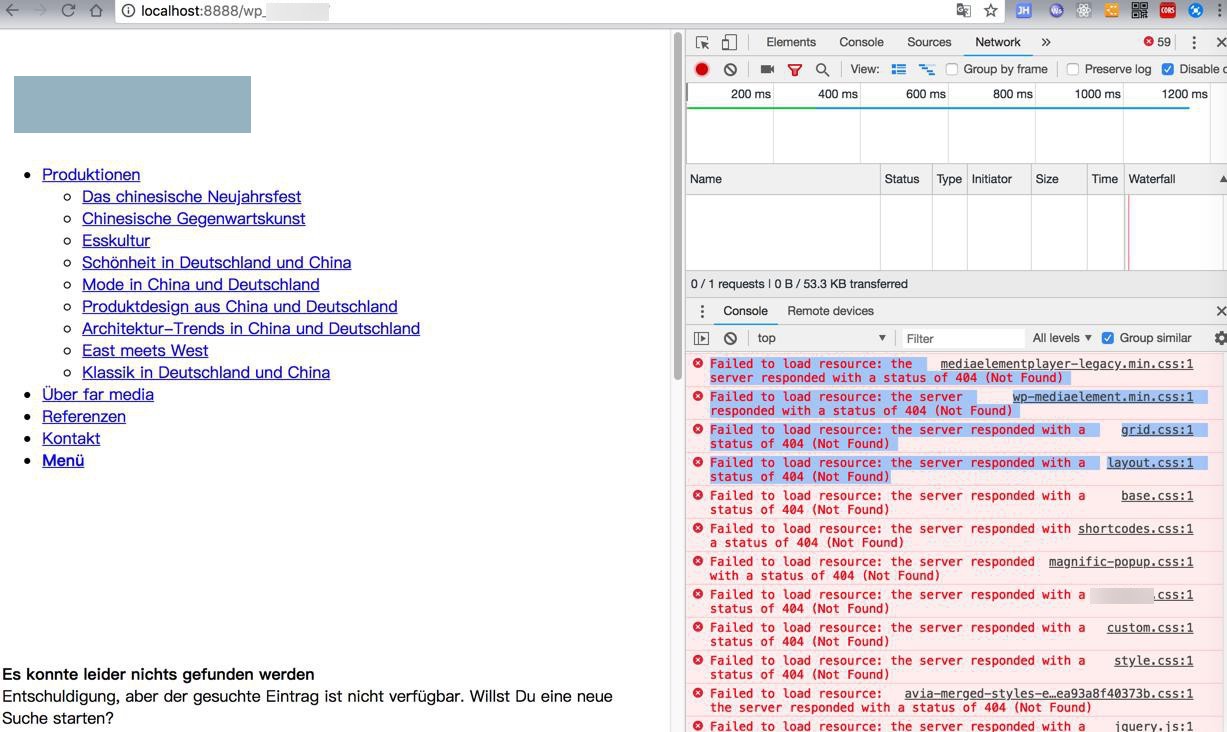View site information icon in address bar
1227x732 pixels.
[129, 11]
